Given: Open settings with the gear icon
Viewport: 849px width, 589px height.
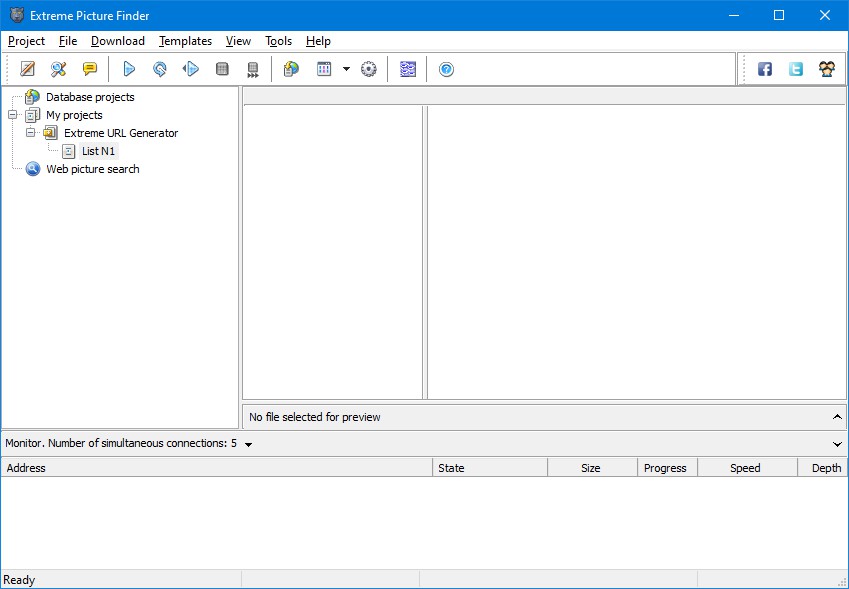Looking at the screenshot, I should coord(369,69).
